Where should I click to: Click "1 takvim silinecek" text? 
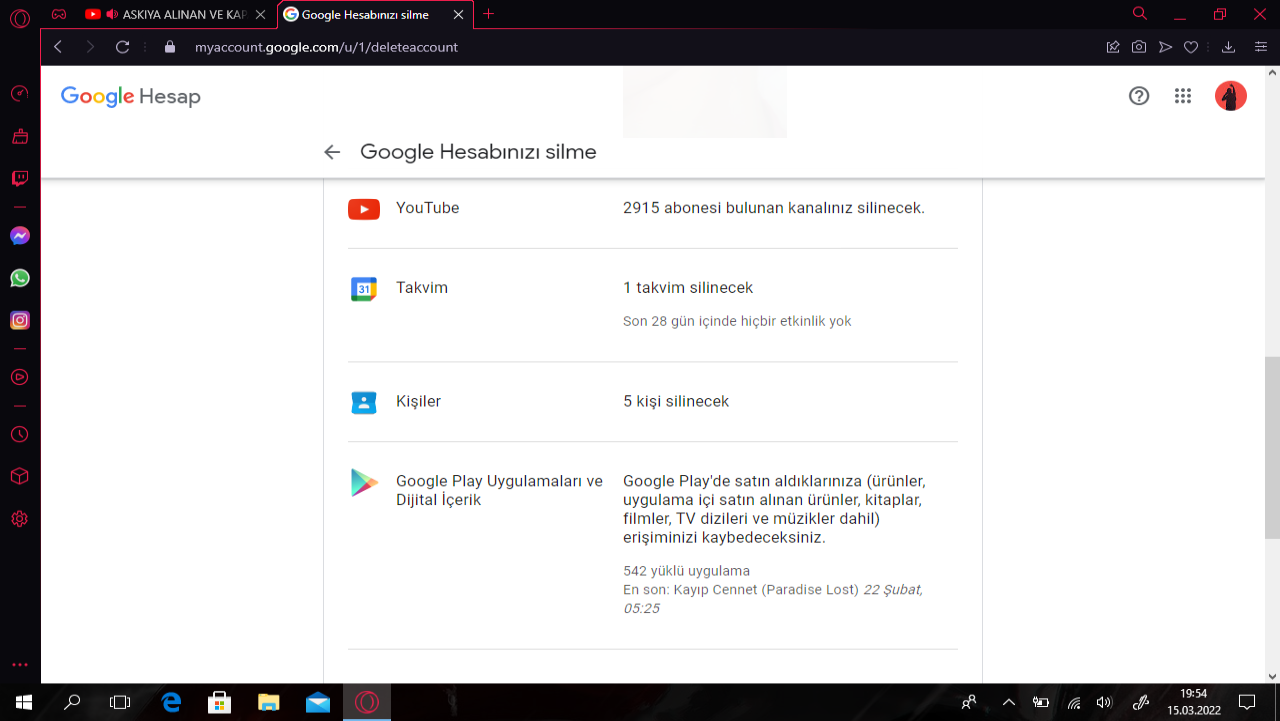pyautogui.click(x=688, y=288)
